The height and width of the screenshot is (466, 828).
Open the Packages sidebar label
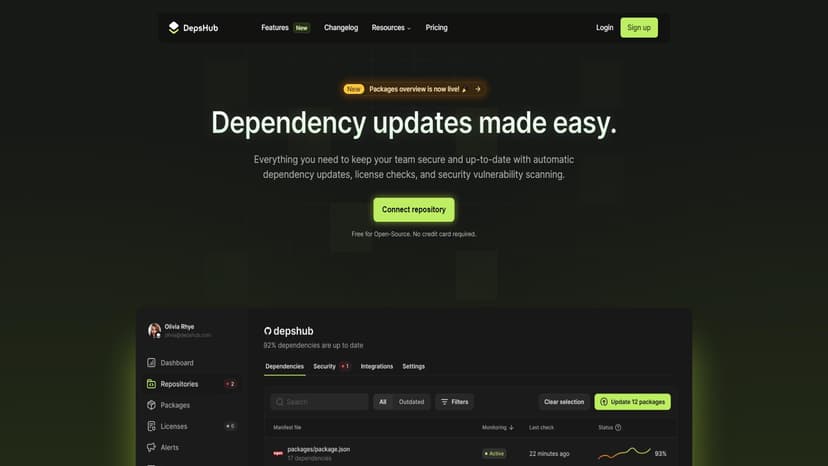pos(175,405)
